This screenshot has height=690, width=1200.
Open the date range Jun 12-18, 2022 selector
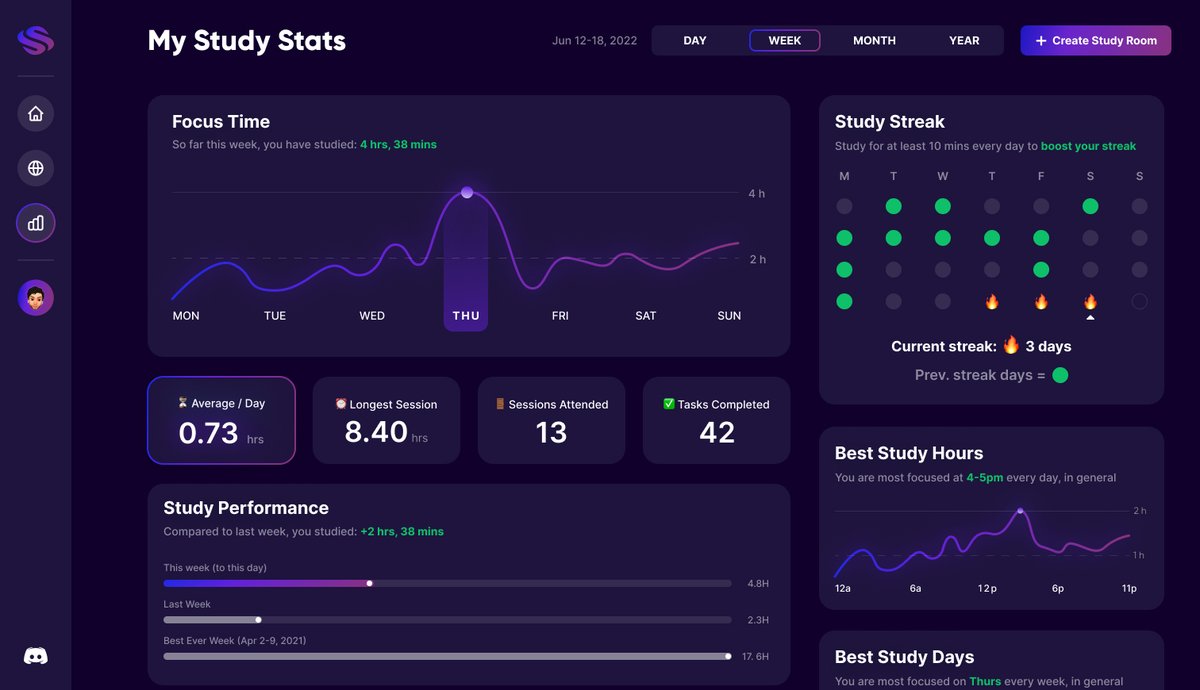click(x=595, y=40)
